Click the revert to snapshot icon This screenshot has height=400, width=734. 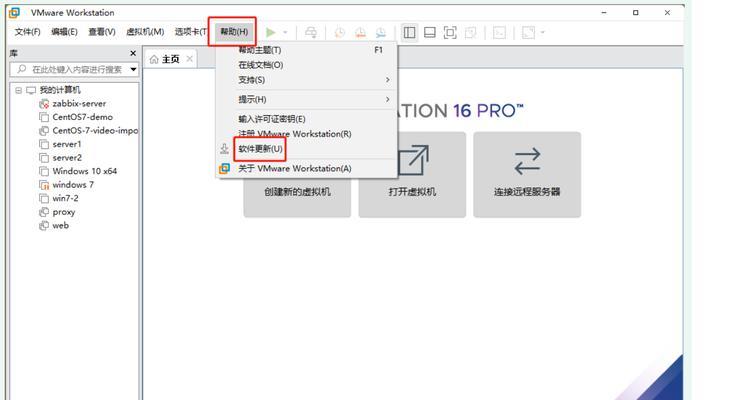[360, 32]
